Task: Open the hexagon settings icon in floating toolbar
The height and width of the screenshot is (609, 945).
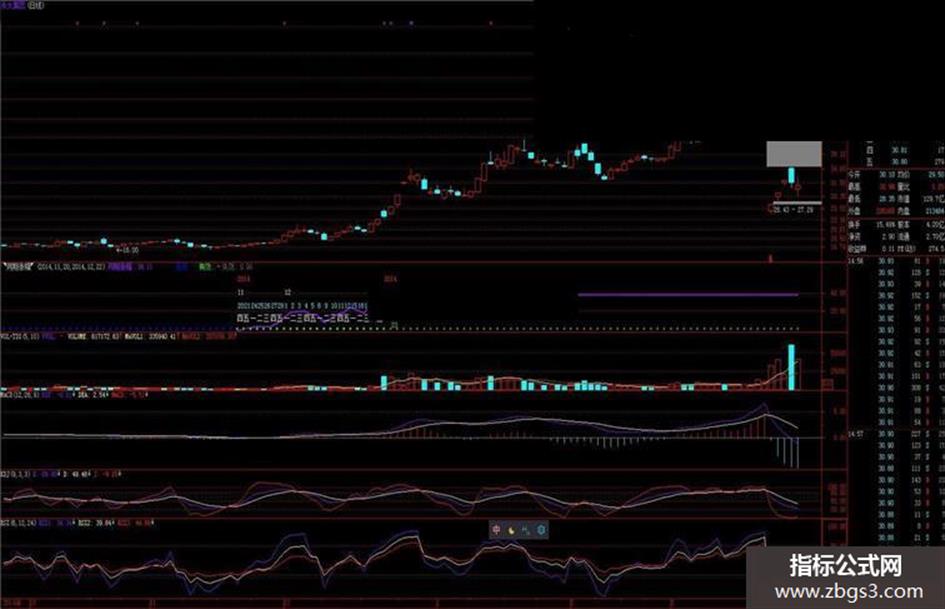Action: (x=541, y=530)
